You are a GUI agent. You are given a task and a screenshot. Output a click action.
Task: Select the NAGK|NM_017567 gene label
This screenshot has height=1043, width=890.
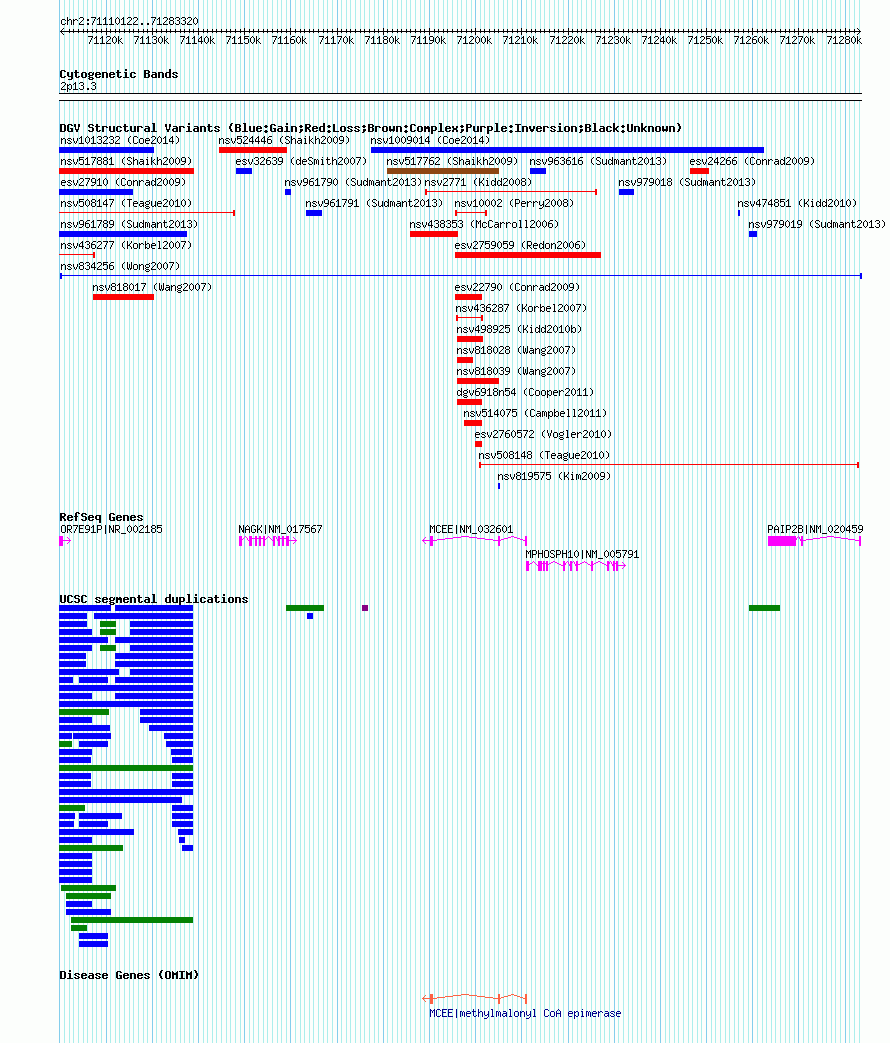(280, 529)
